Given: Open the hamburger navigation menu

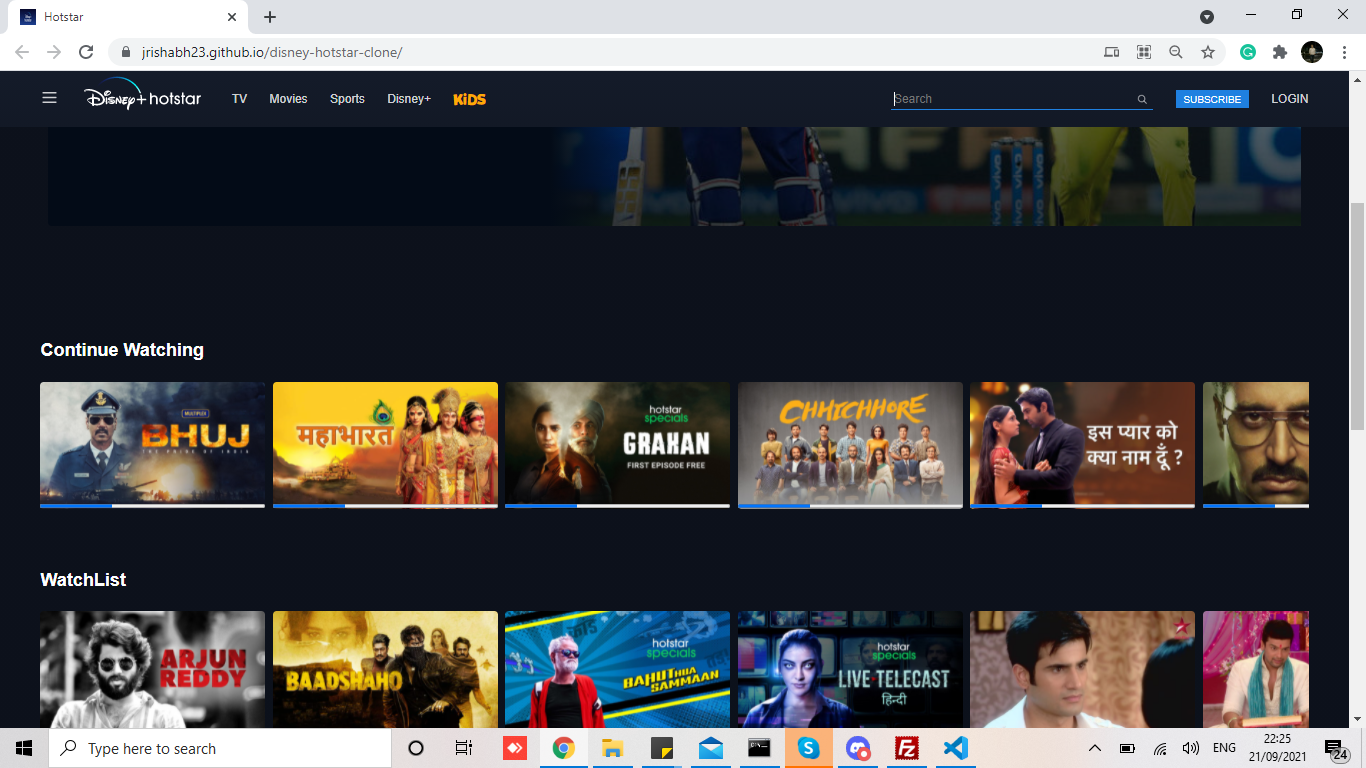Looking at the screenshot, I should tap(49, 98).
